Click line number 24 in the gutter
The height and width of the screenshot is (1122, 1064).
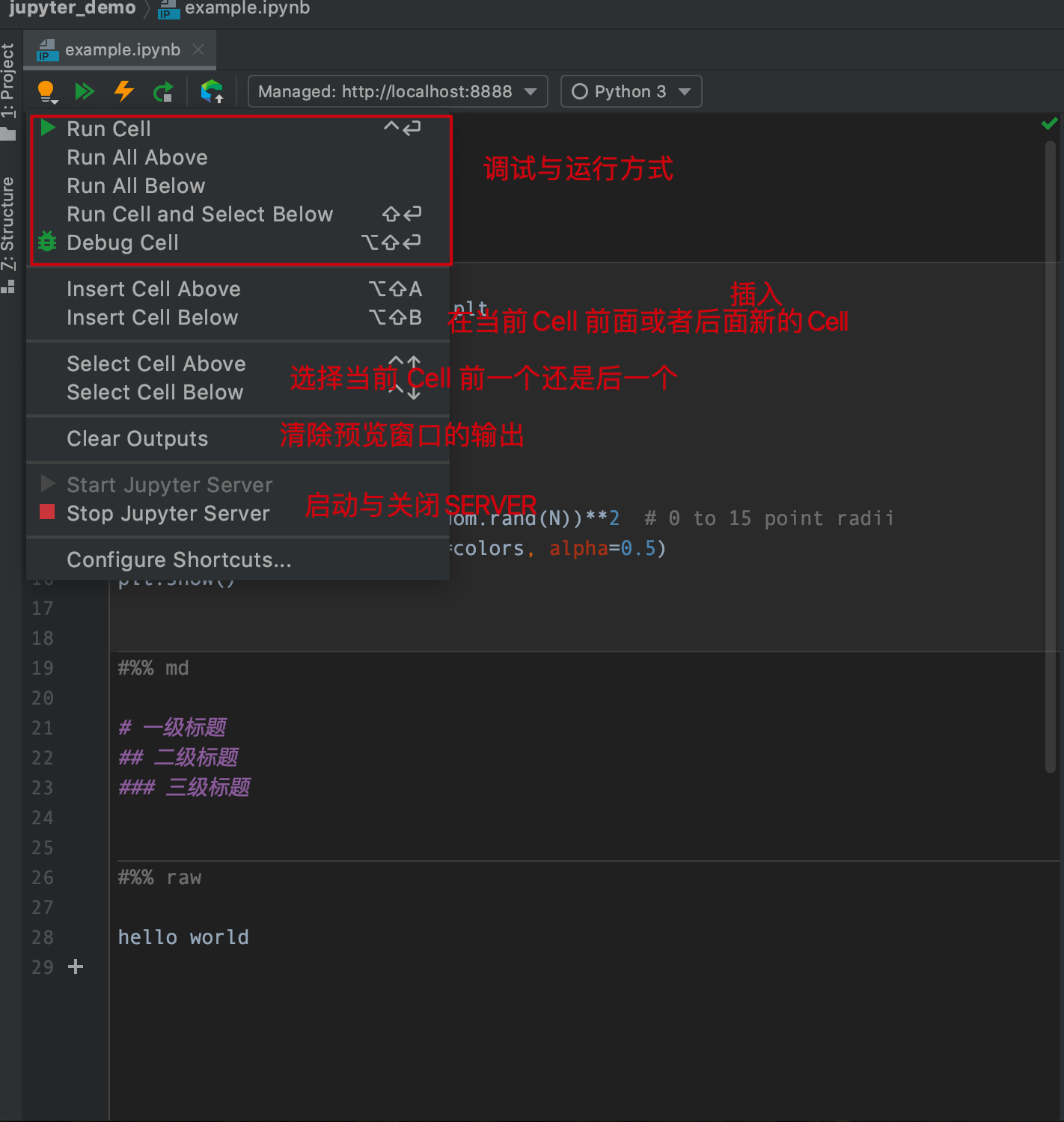(43, 818)
